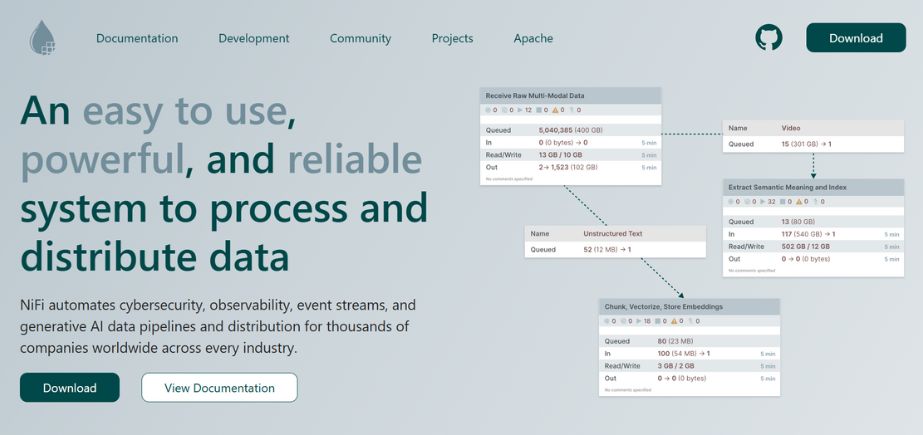Click the Download button in the top navigation bar
The height and width of the screenshot is (435, 923).
coord(856,38)
